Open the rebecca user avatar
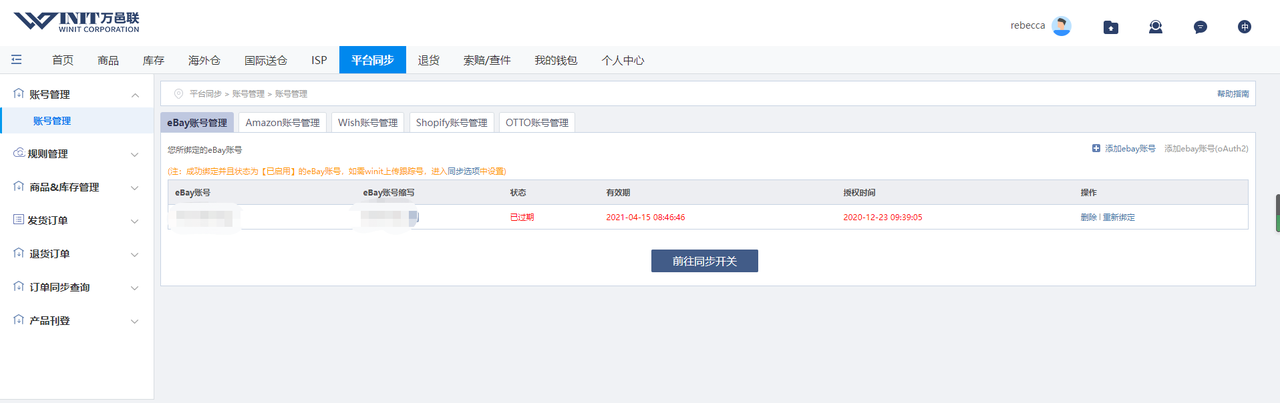1280x403 pixels. (x=1062, y=26)
